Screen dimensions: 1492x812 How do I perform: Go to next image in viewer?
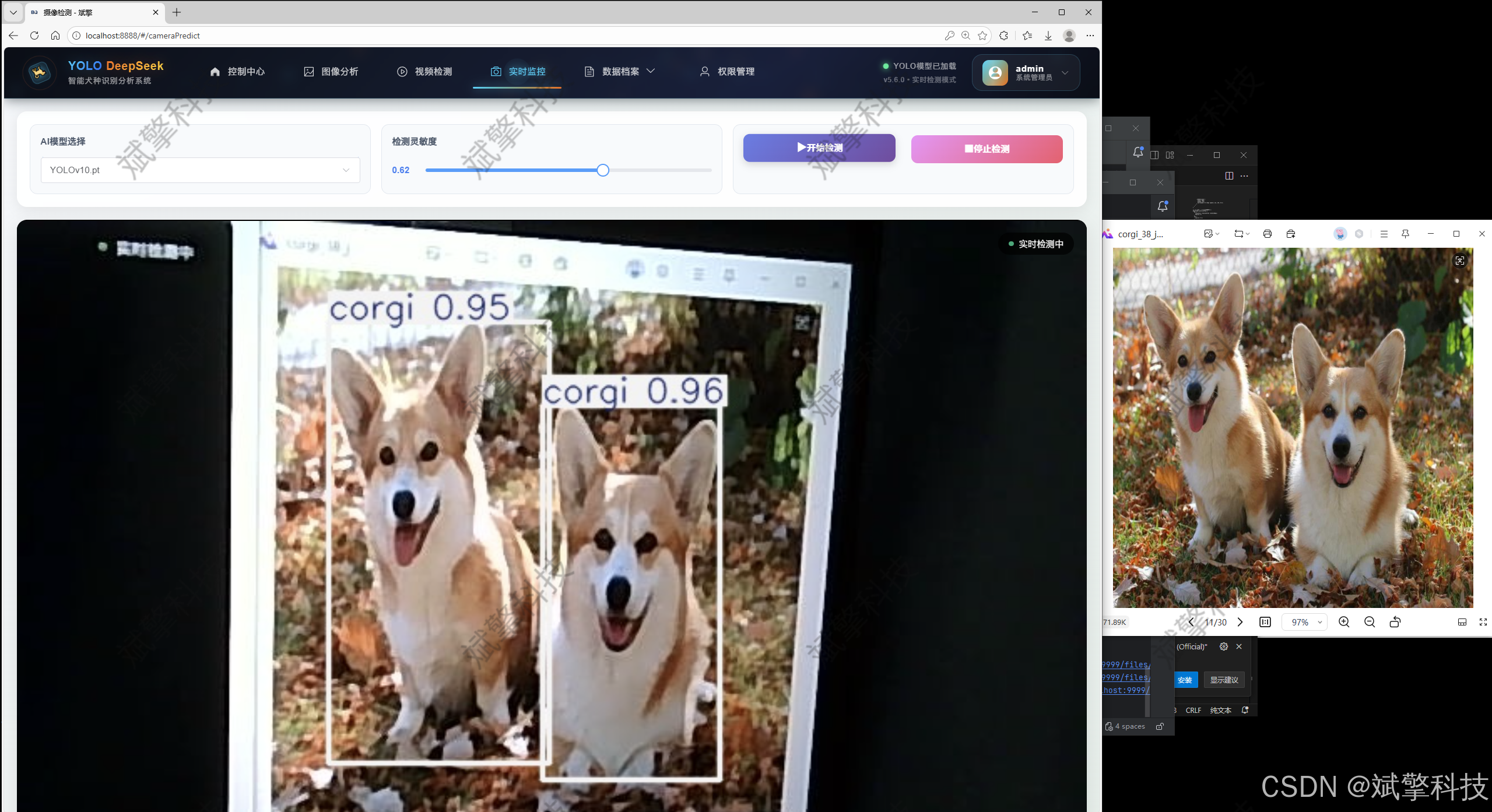[1240, 622]
